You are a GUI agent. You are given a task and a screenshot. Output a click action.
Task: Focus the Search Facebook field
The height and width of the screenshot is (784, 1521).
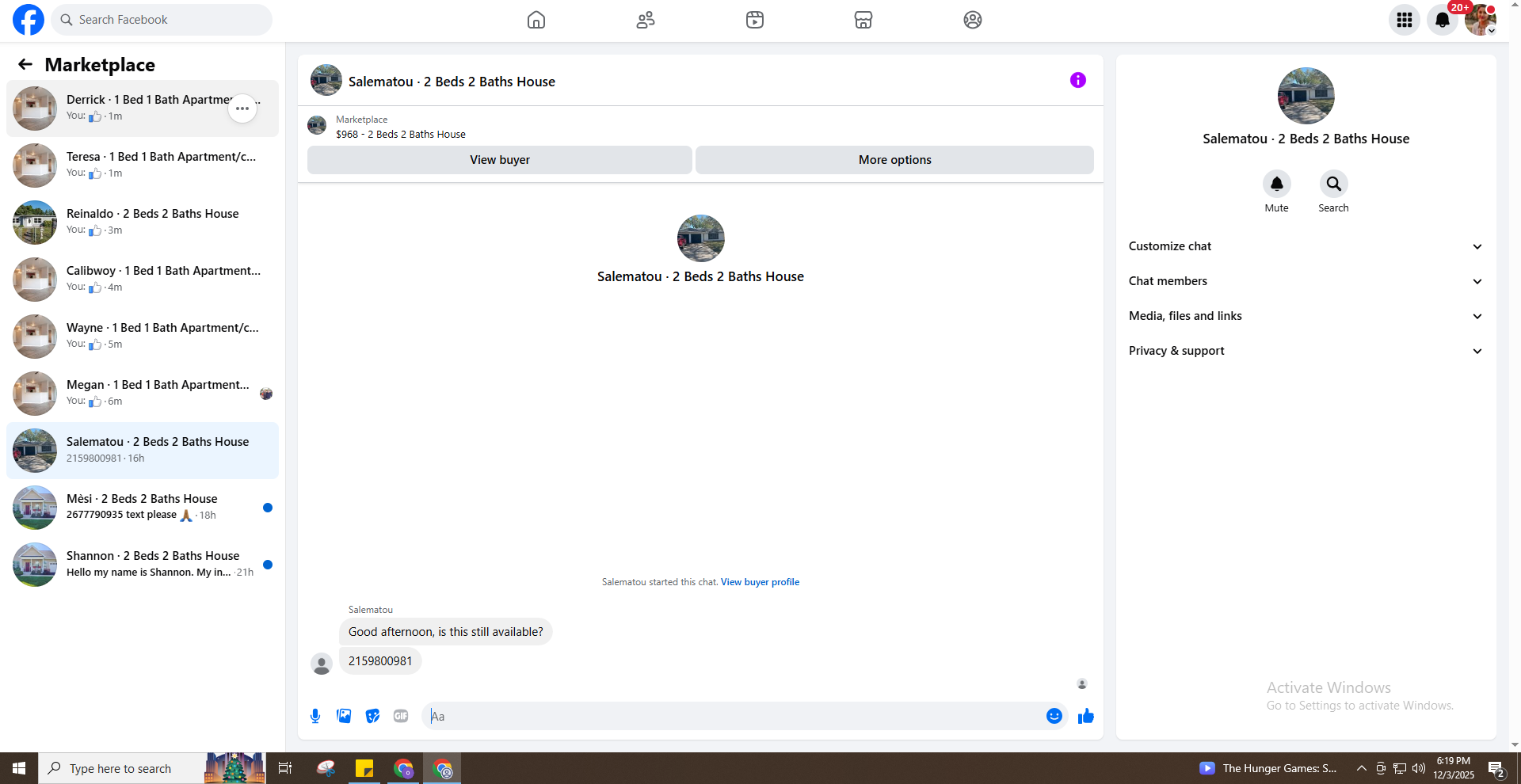(x=162, y=20)
